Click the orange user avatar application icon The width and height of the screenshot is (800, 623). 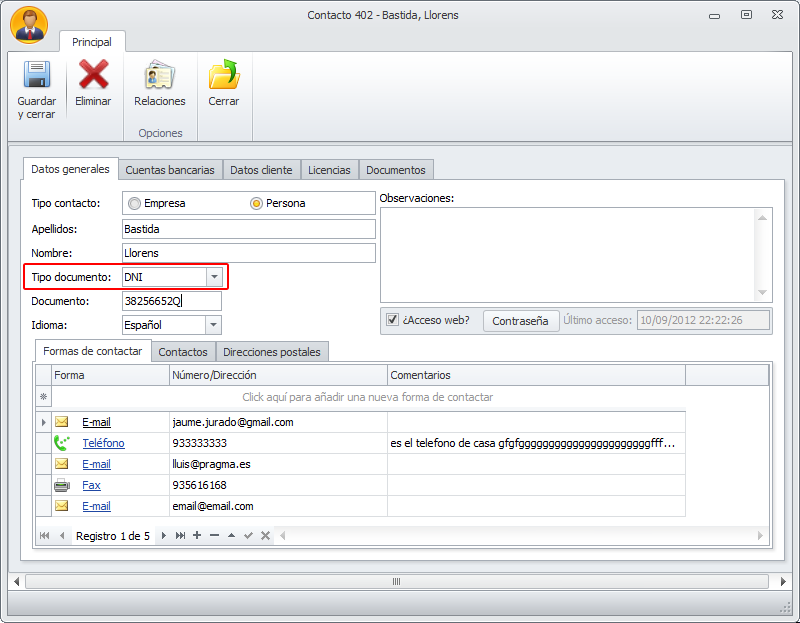[x=29, y=25]
